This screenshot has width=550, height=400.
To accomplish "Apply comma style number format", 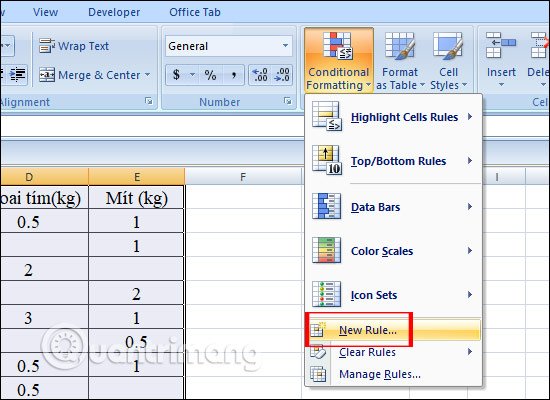I will pyautogui.click(x=234, y=75).
